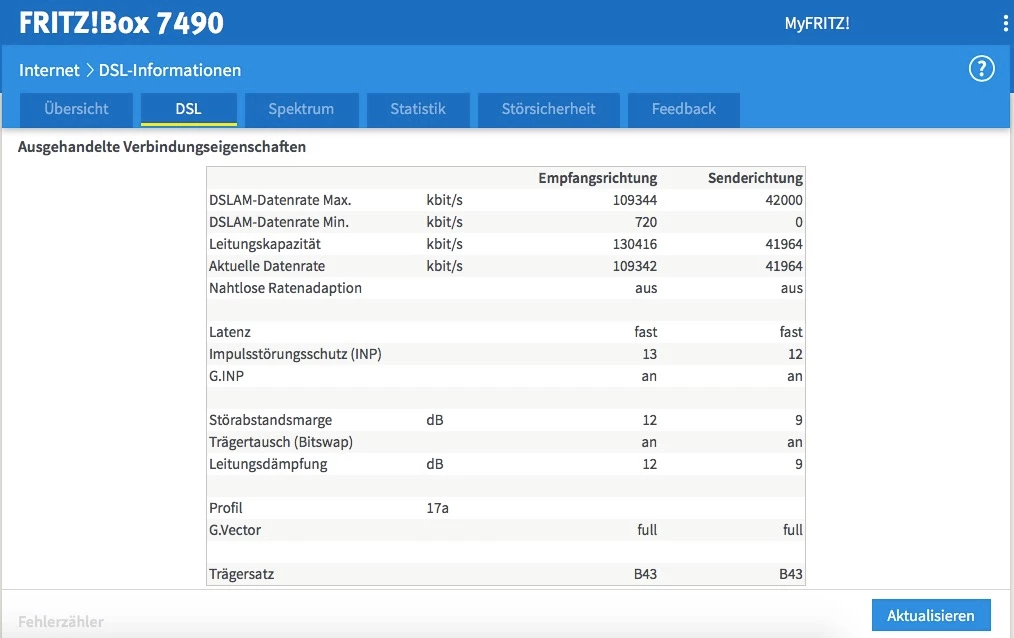Screen dimensions: 1014x638
Task: Click the Leitungskapazität send value 41964
Action: pyautogui.click(x=784, y=244)
